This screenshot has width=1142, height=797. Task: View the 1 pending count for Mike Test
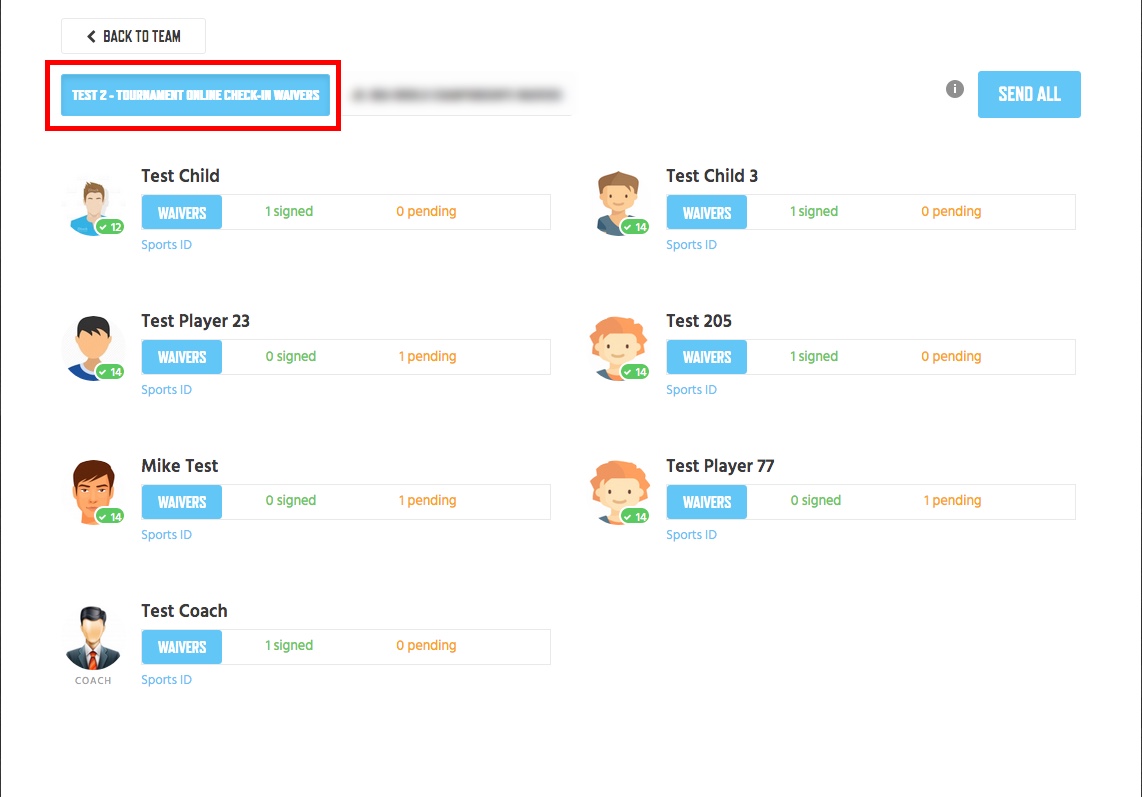click(427, 500)
